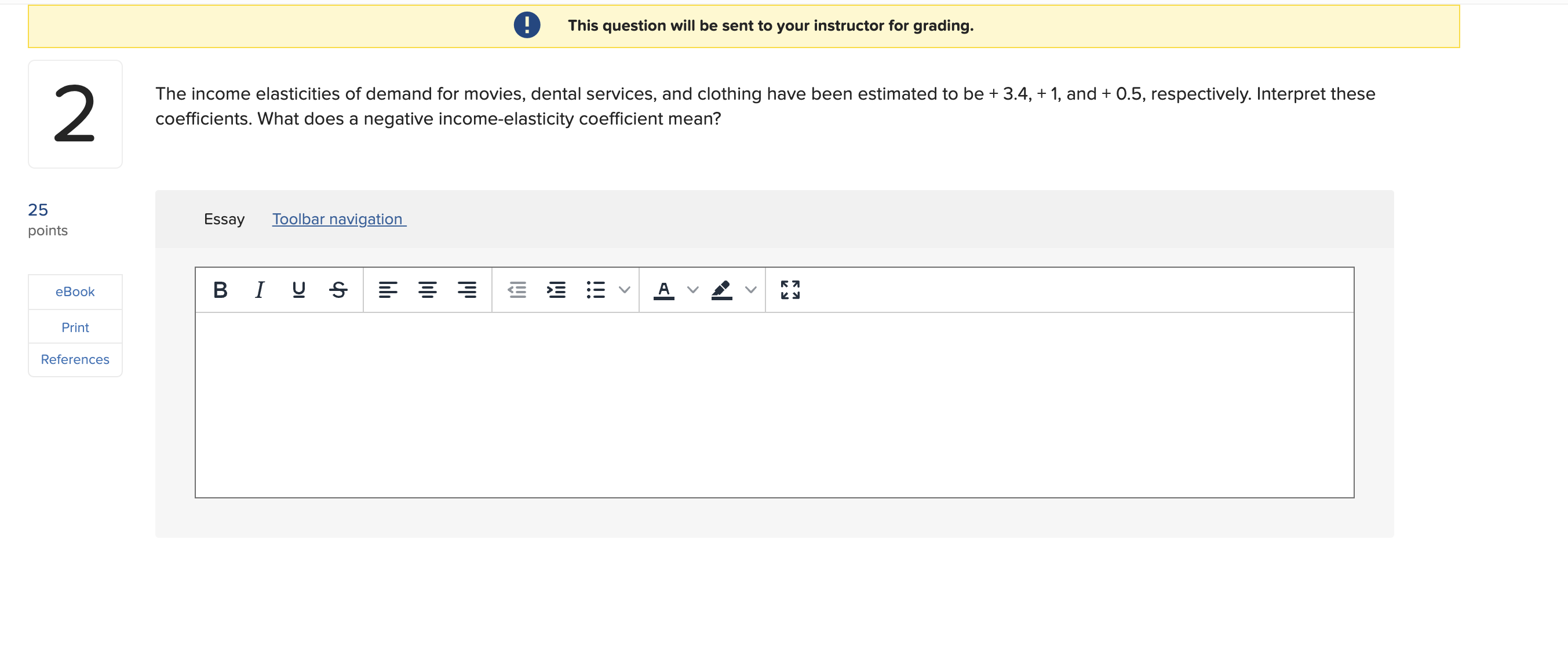Expand the text color dropdown arrow

click(x=692, y=290)
